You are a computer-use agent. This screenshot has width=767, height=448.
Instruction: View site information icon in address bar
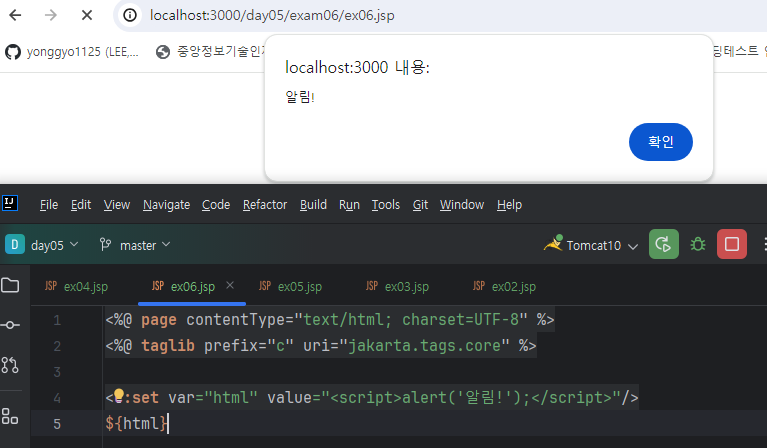(x=130, y=15)
